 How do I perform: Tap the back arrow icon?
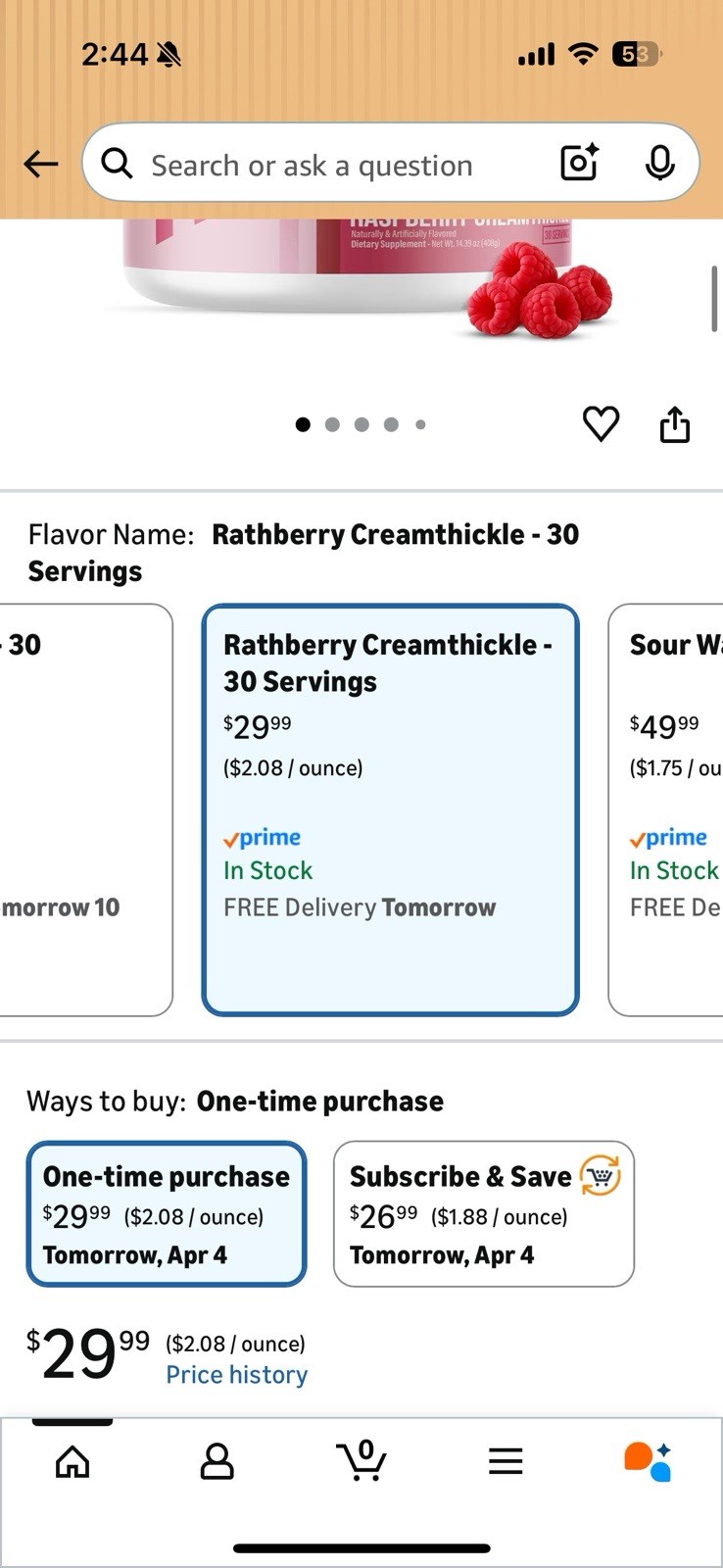41,164
